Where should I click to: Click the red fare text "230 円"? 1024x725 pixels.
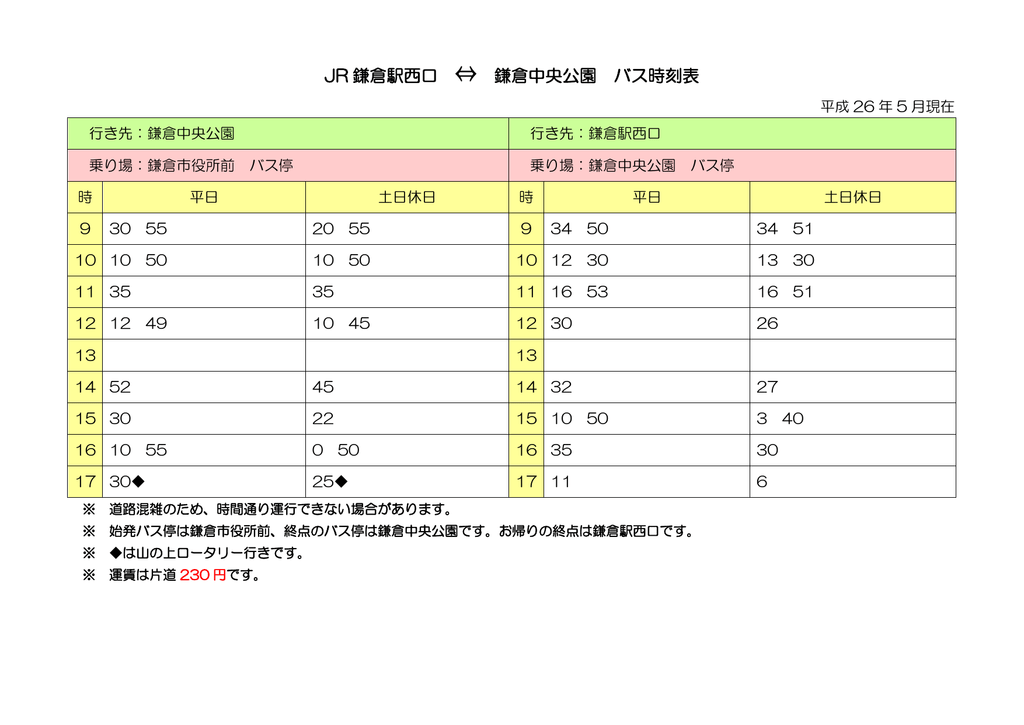tap(202, 575)
